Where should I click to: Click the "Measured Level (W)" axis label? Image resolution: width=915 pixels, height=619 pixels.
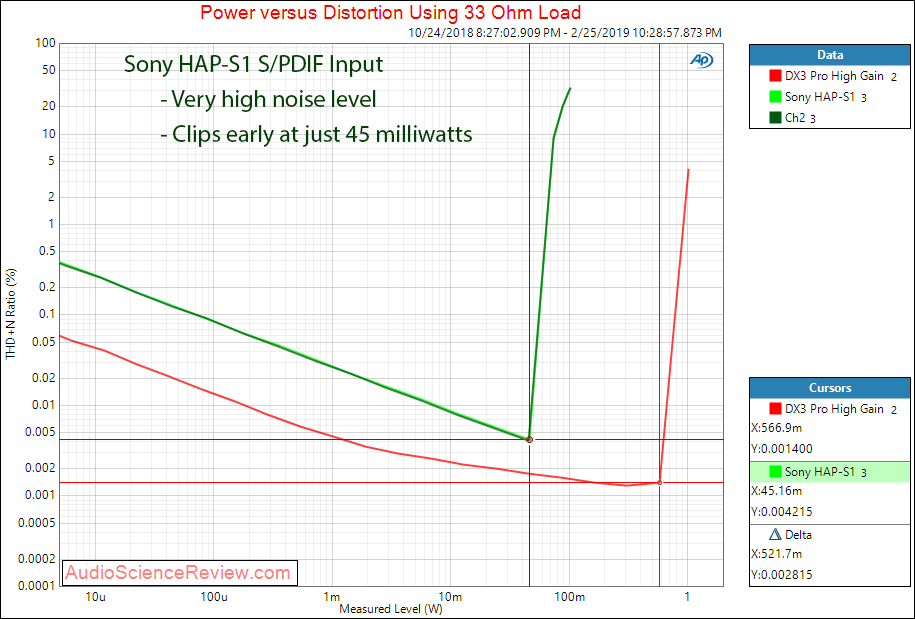click(391, 609)
